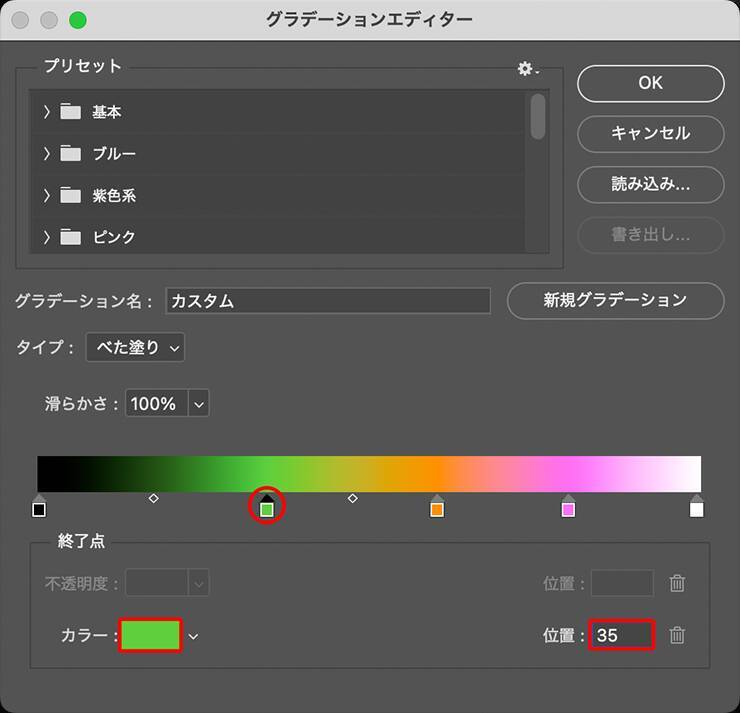Select the pink color stop
The height and width of the screenshot is (713, 740).
pyautogui.click(x=568, y=509)
